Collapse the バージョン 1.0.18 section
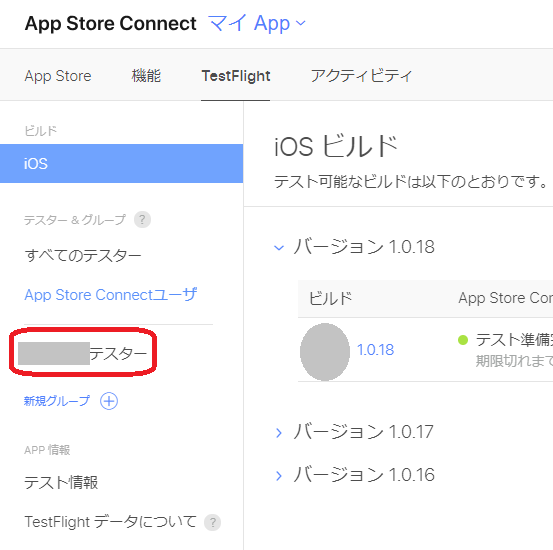553x550 pixels. point(279,247)
